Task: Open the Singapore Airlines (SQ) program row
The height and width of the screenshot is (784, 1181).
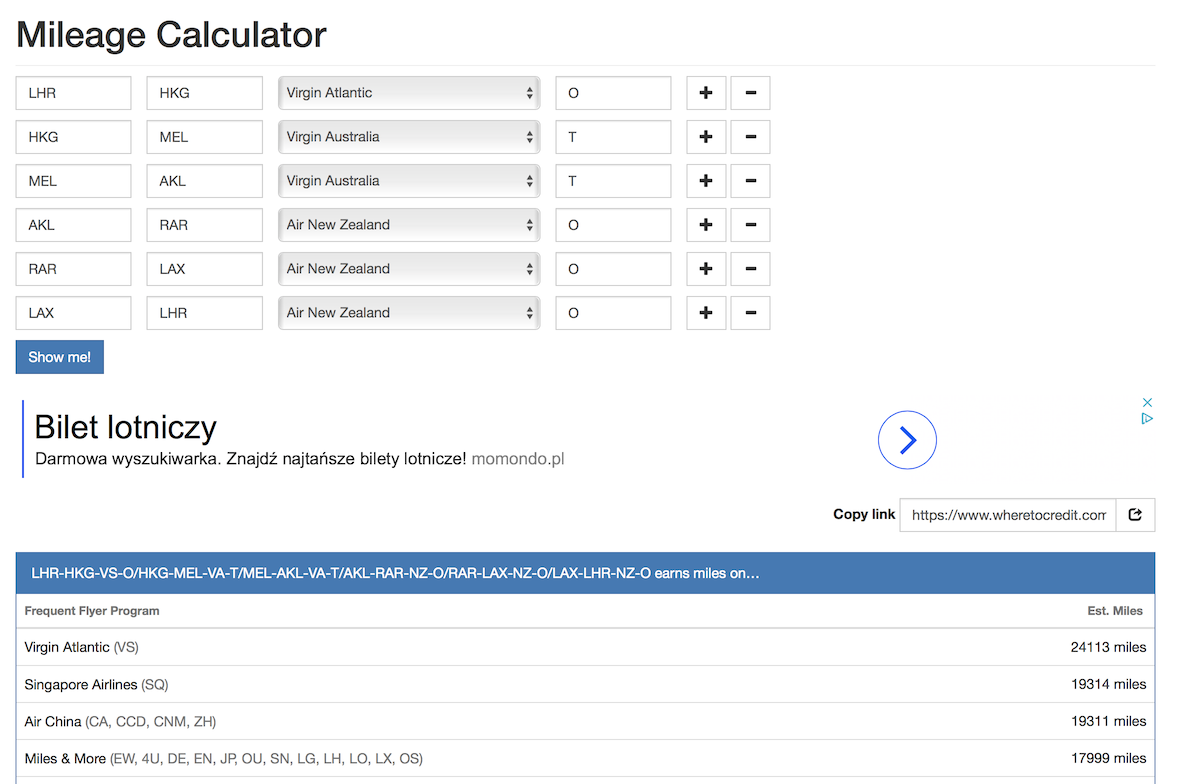Action: pyautogui.click(x=585, y=684)
